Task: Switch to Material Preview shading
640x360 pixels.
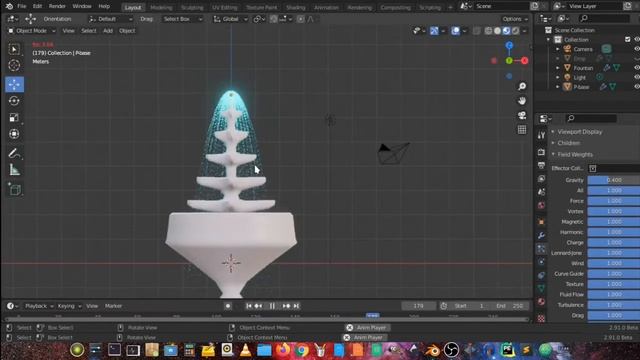Action: click(507, 31)
